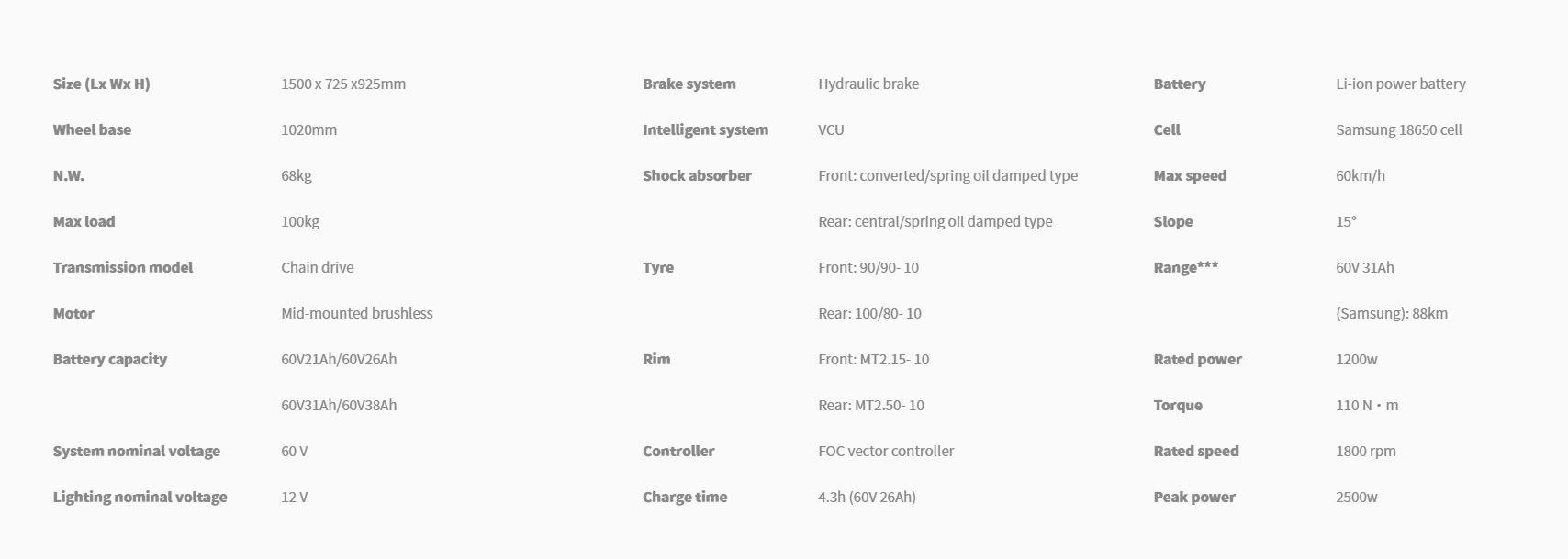Select the 4.3h (60V 26Ah) charge time
This screenshot has width=1568, height=559.
pyautogui.click(x=867, y=497)
